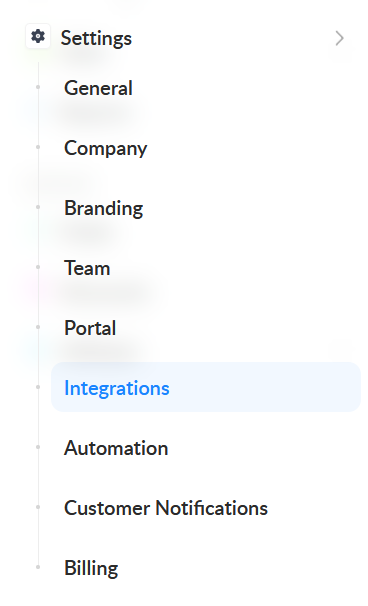Go to Company settings

(106, 148)
